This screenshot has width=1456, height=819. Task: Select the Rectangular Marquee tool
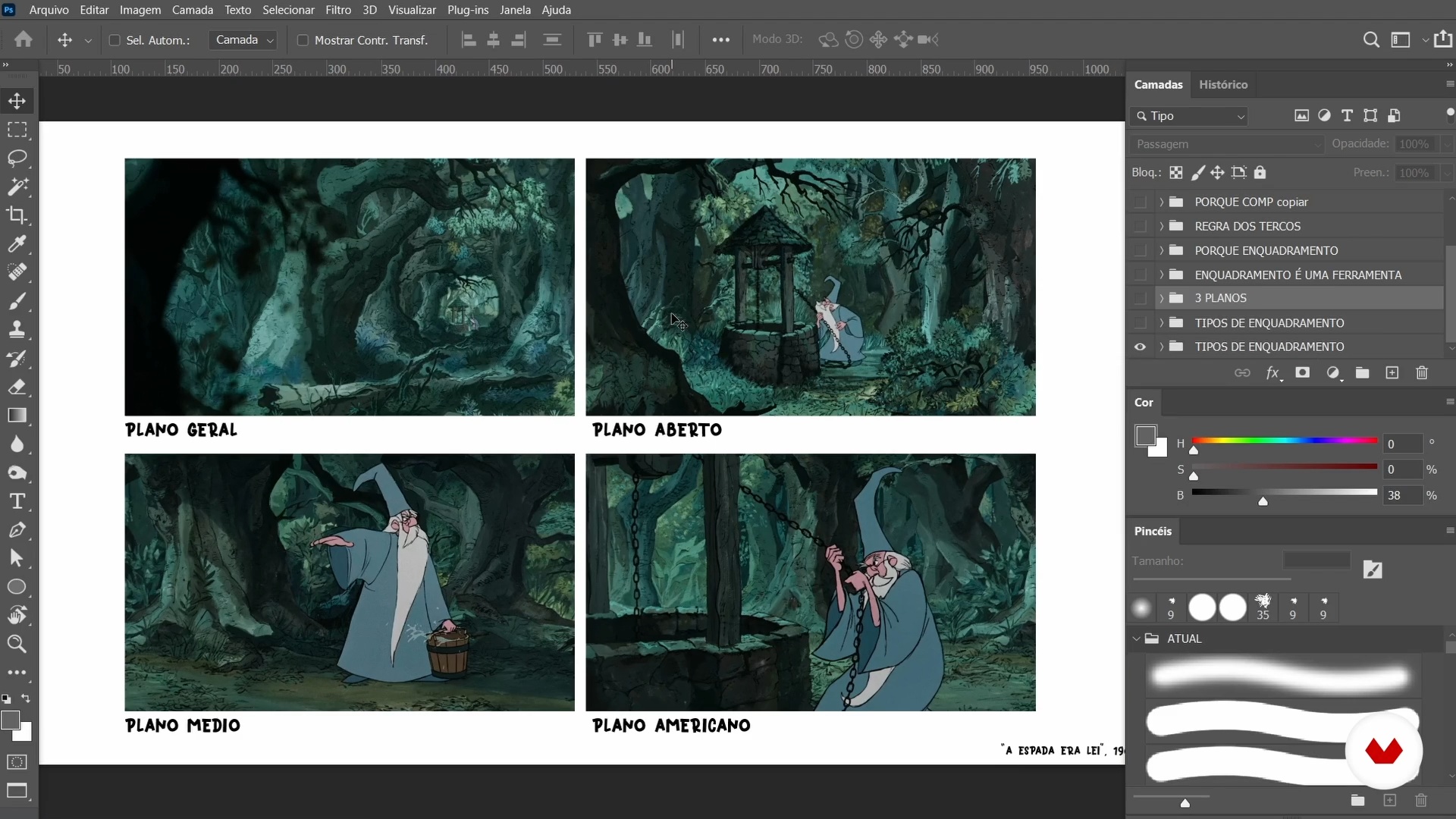(x=17, y=130)
